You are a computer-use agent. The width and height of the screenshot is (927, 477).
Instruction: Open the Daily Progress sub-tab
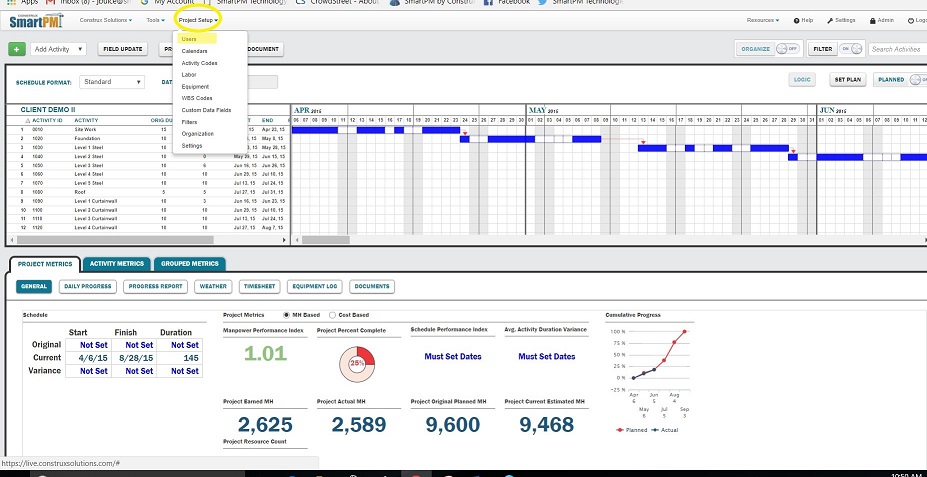coord(87,287)
